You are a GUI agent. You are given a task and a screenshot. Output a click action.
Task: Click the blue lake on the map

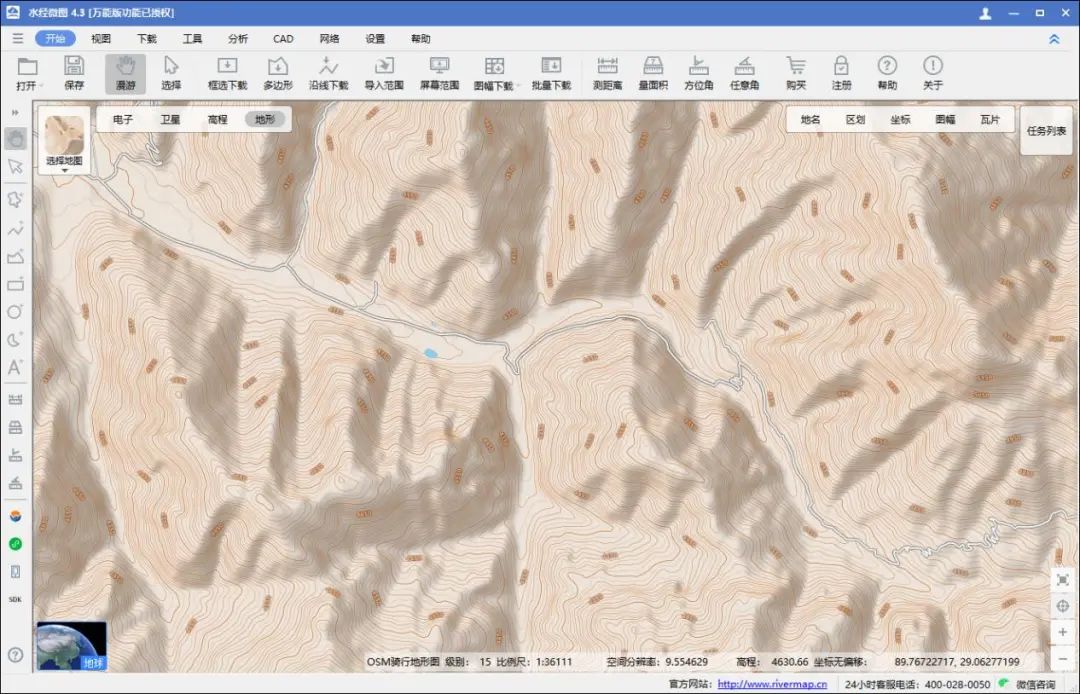tap(430, 353)
